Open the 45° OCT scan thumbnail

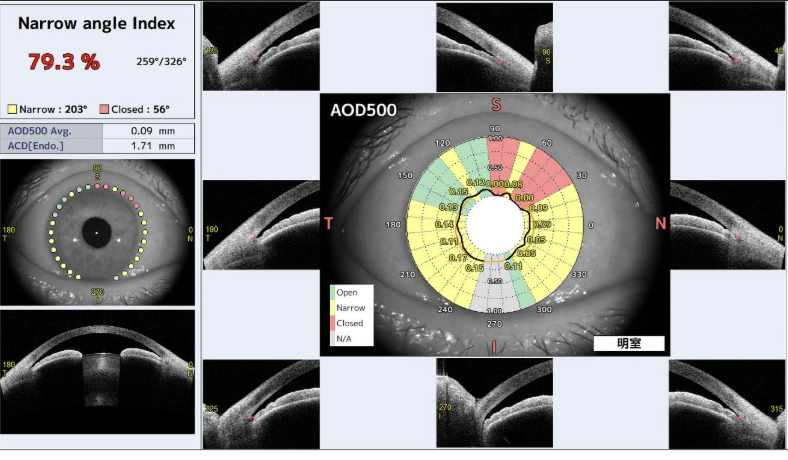coord(726,47)
